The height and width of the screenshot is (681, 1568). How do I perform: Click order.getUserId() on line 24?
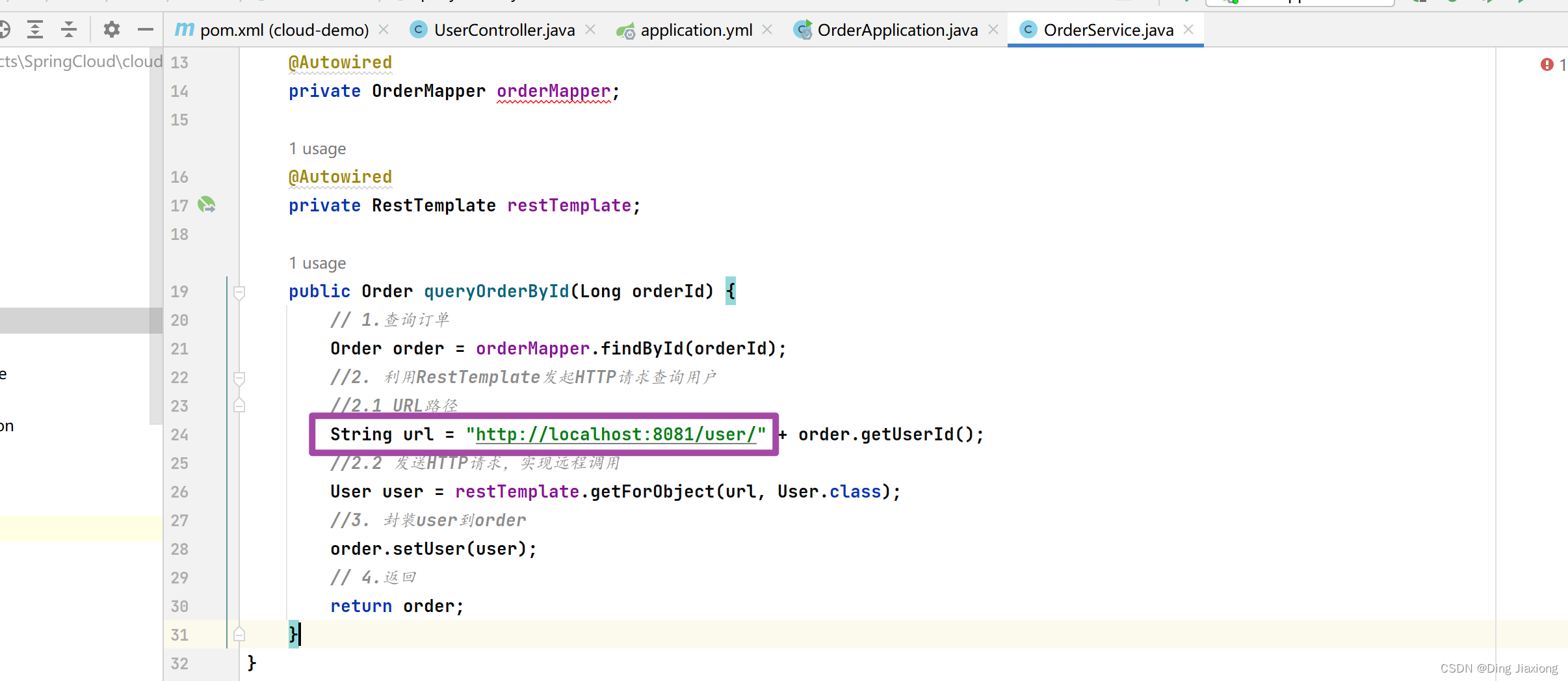pyautogui.click(x=891, y=434)
